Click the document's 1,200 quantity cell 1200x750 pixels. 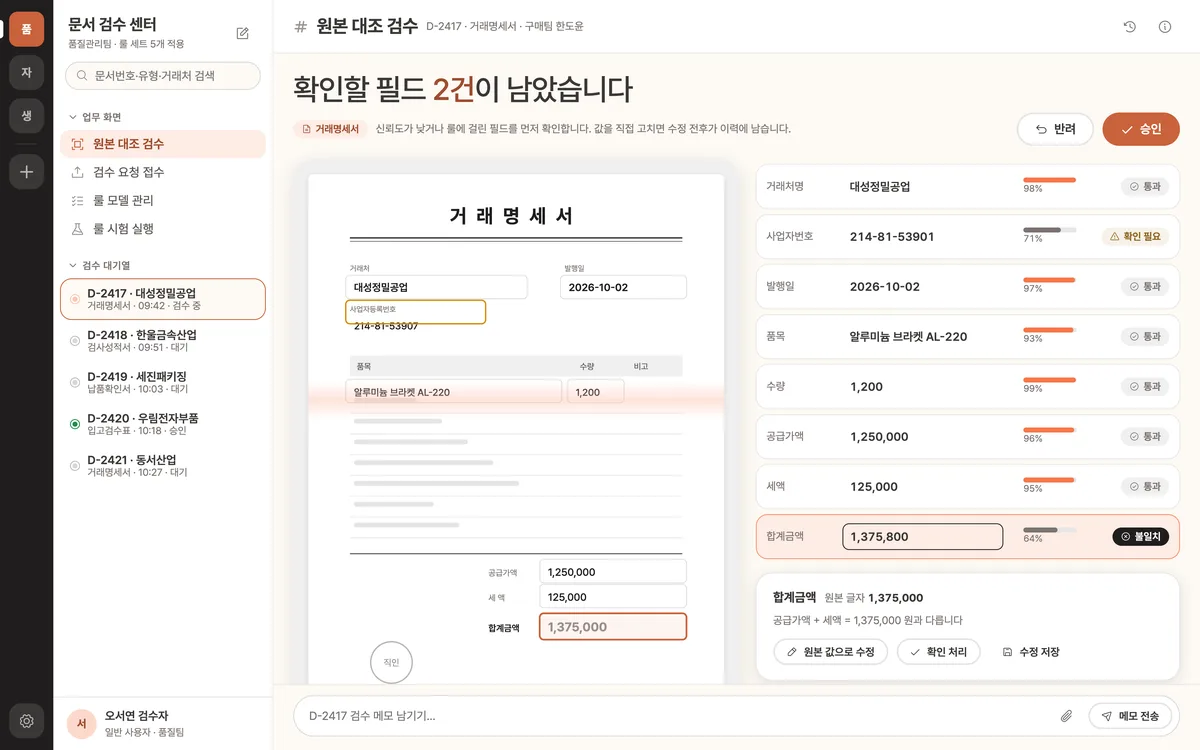[x=595, y=392]
